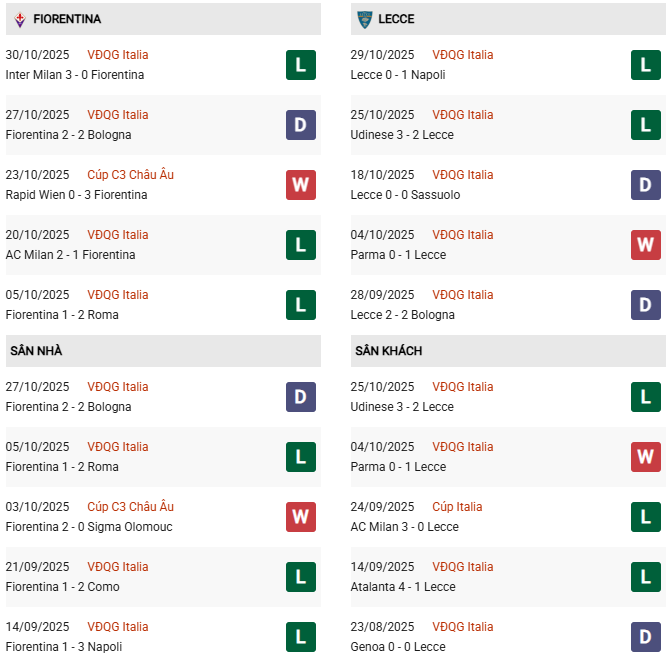This screenshot has width=666, height=659.
Task: Click the L badge for Atalanta 4-1 Lecce
Action: [645, 577]
